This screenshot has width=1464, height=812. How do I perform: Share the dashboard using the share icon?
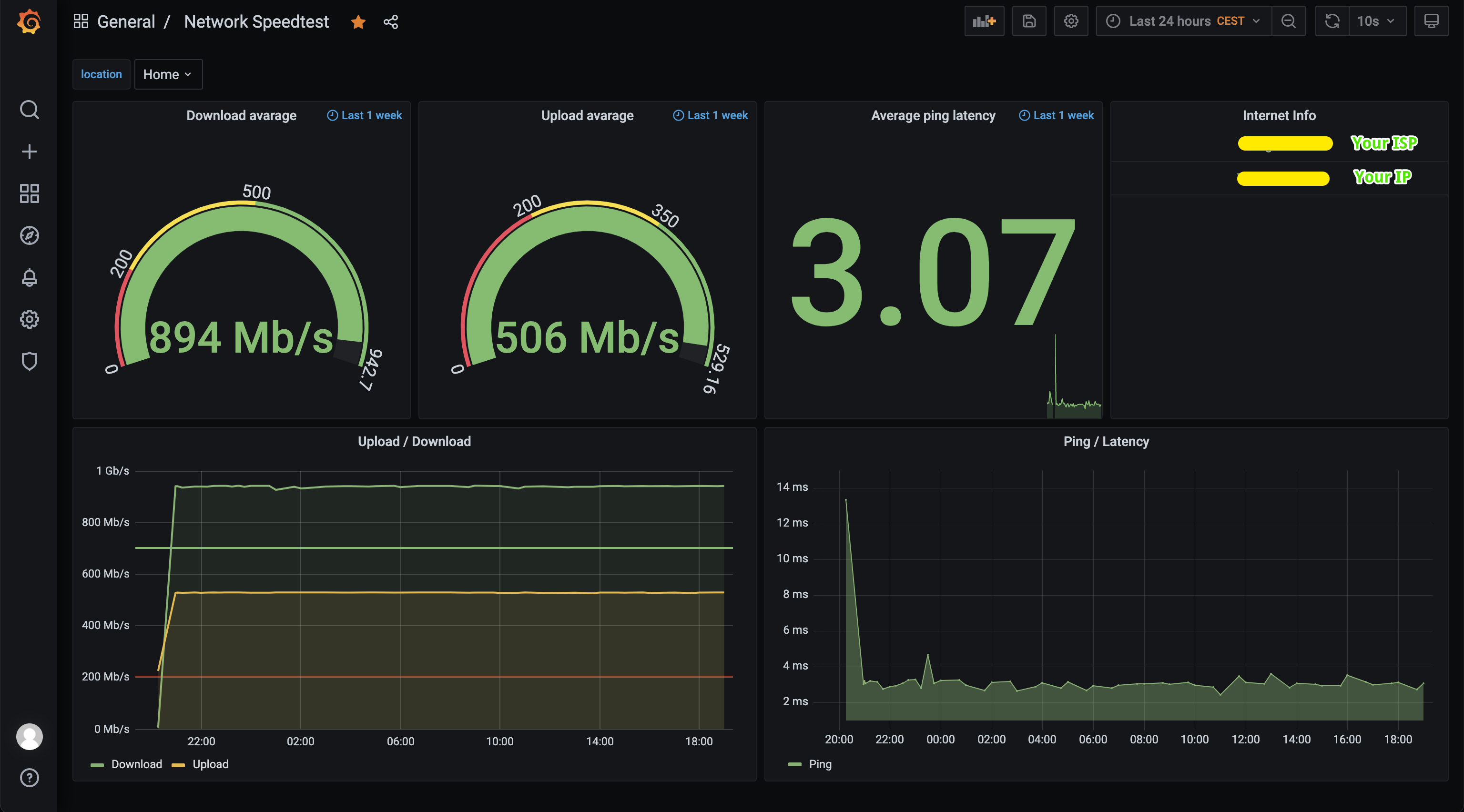(x=390, y=22)
